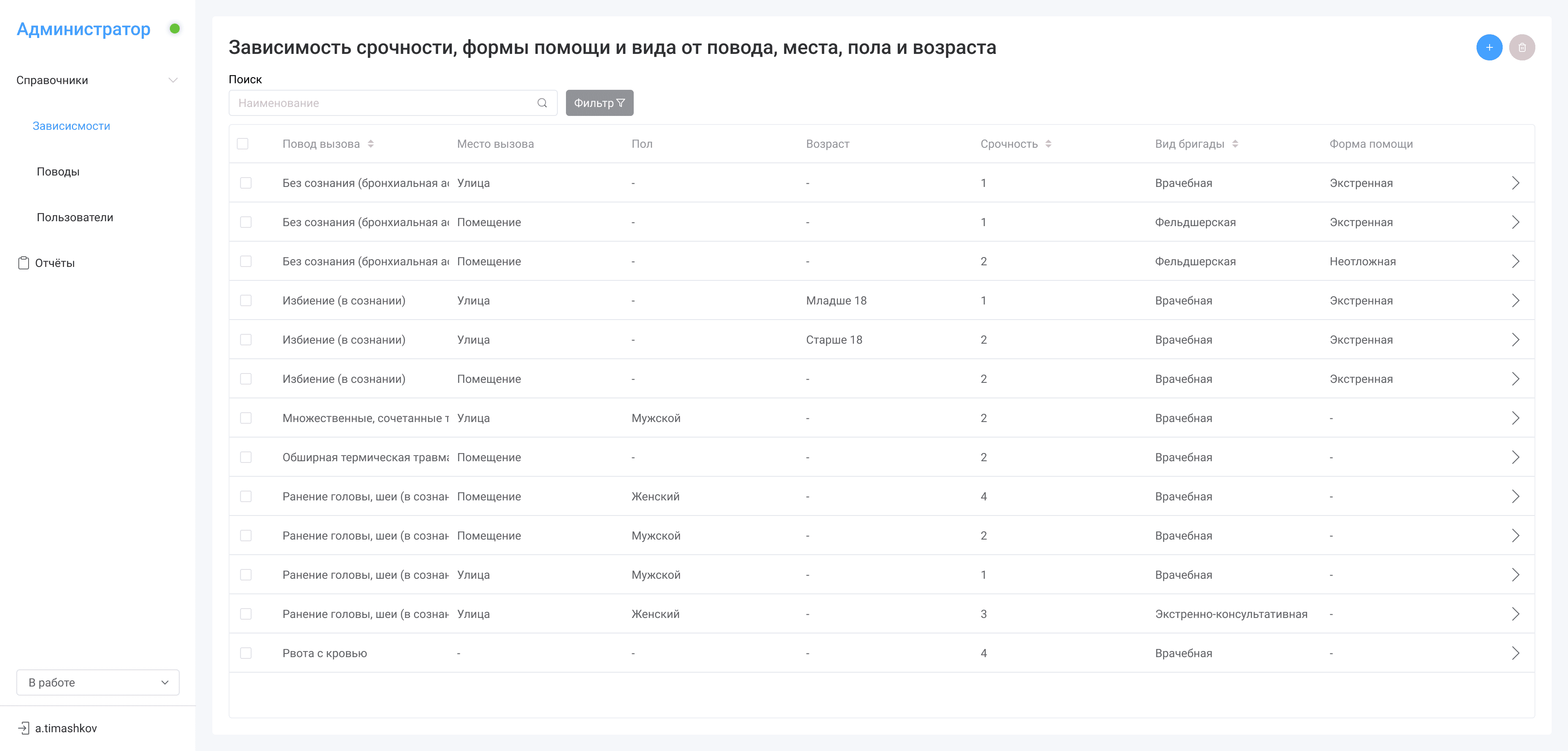1568x751 pixels.
Task: Open the В работе status dropdown
Action: click(x=98, y=682)
